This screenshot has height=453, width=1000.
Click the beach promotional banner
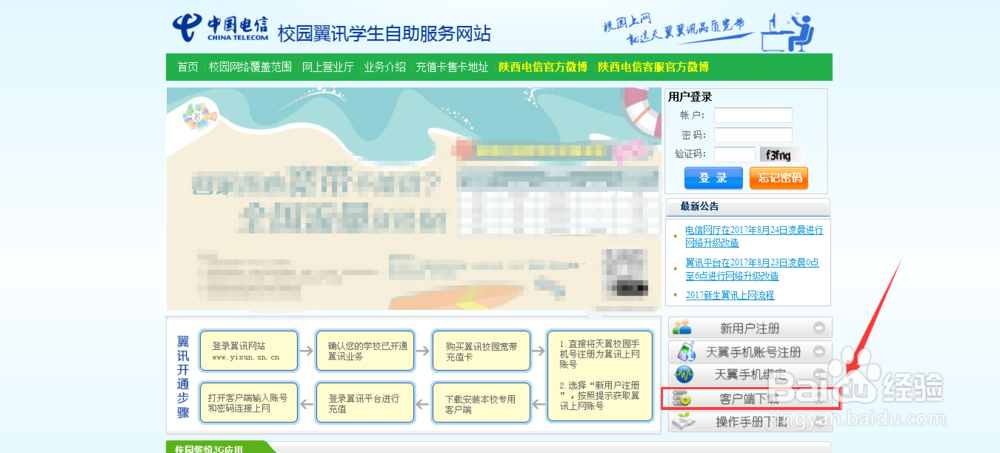click(414, 199)
